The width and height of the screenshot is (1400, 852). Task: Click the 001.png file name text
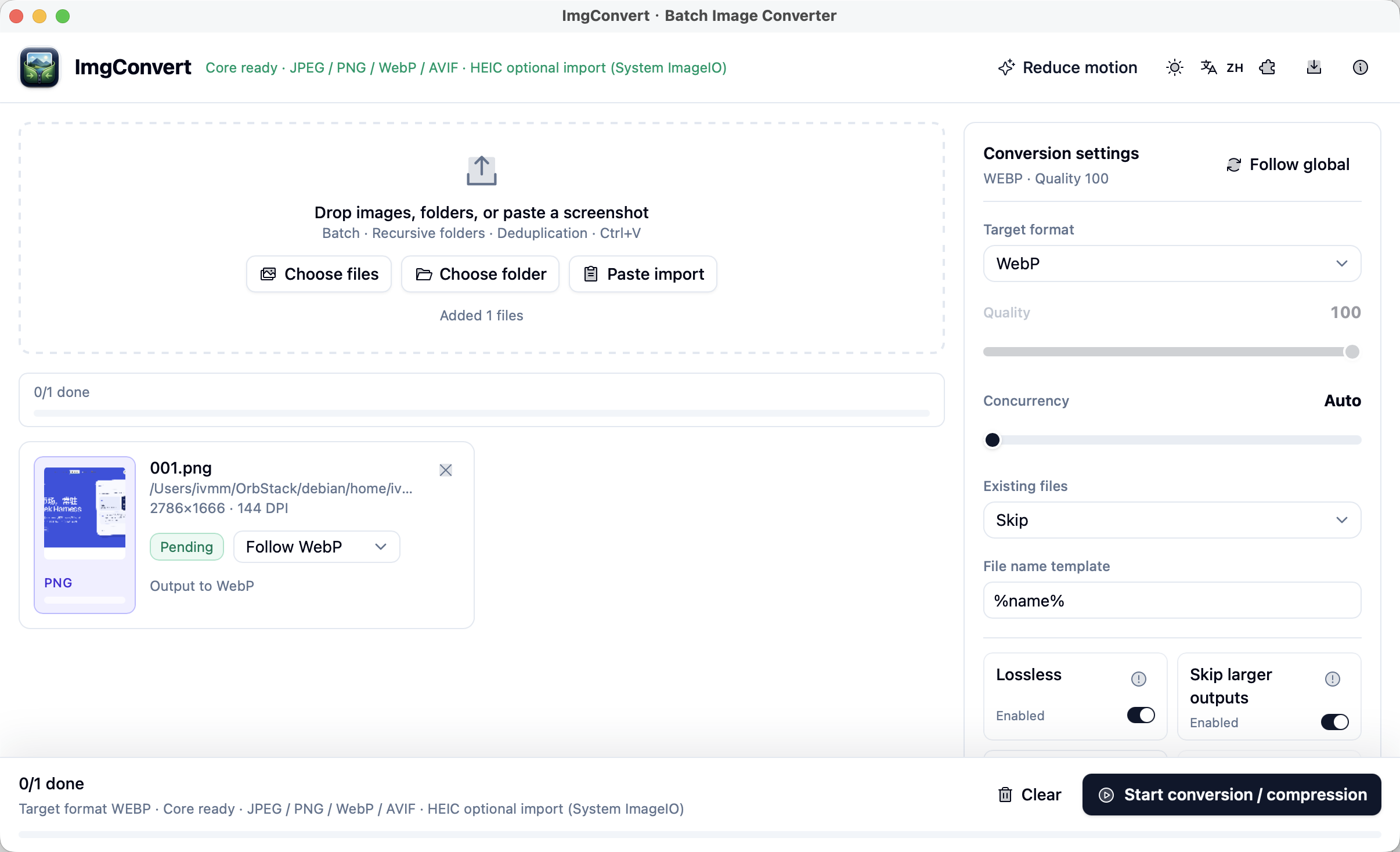(x=181, y=468)
